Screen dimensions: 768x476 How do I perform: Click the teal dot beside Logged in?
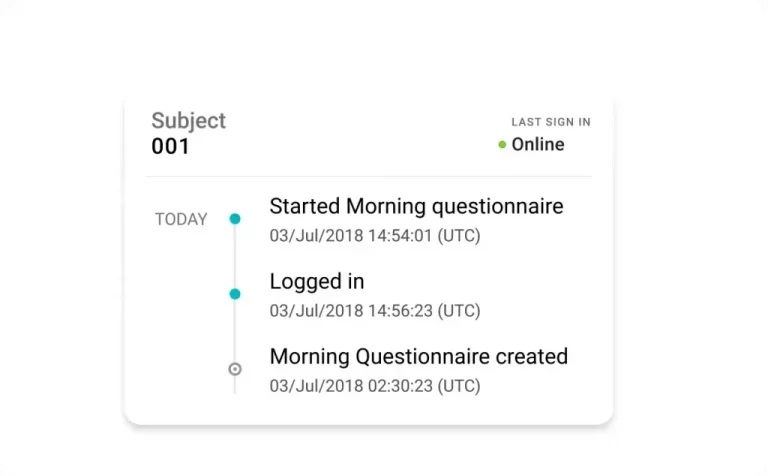click(235, 294)
